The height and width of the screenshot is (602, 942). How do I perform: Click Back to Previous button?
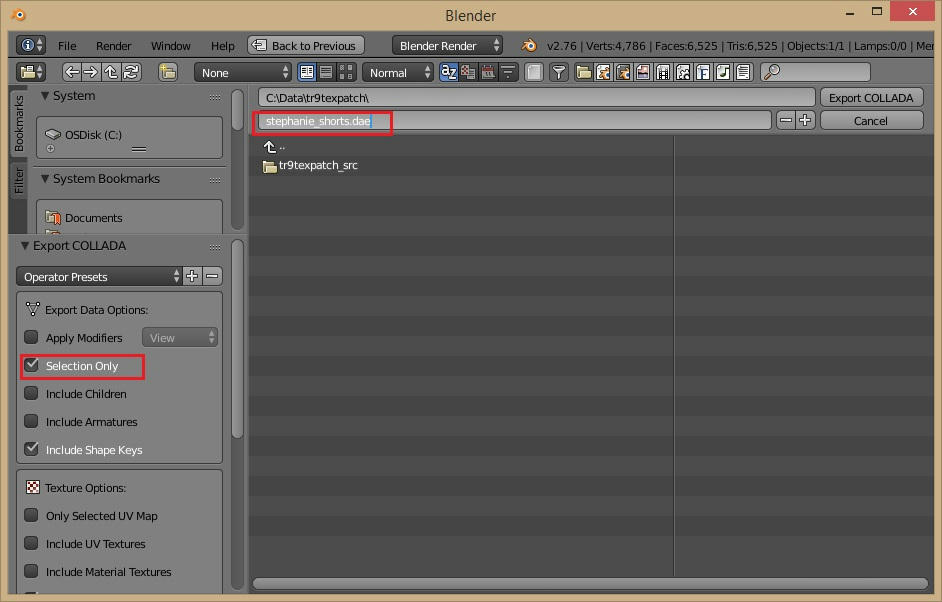(306, 45)
